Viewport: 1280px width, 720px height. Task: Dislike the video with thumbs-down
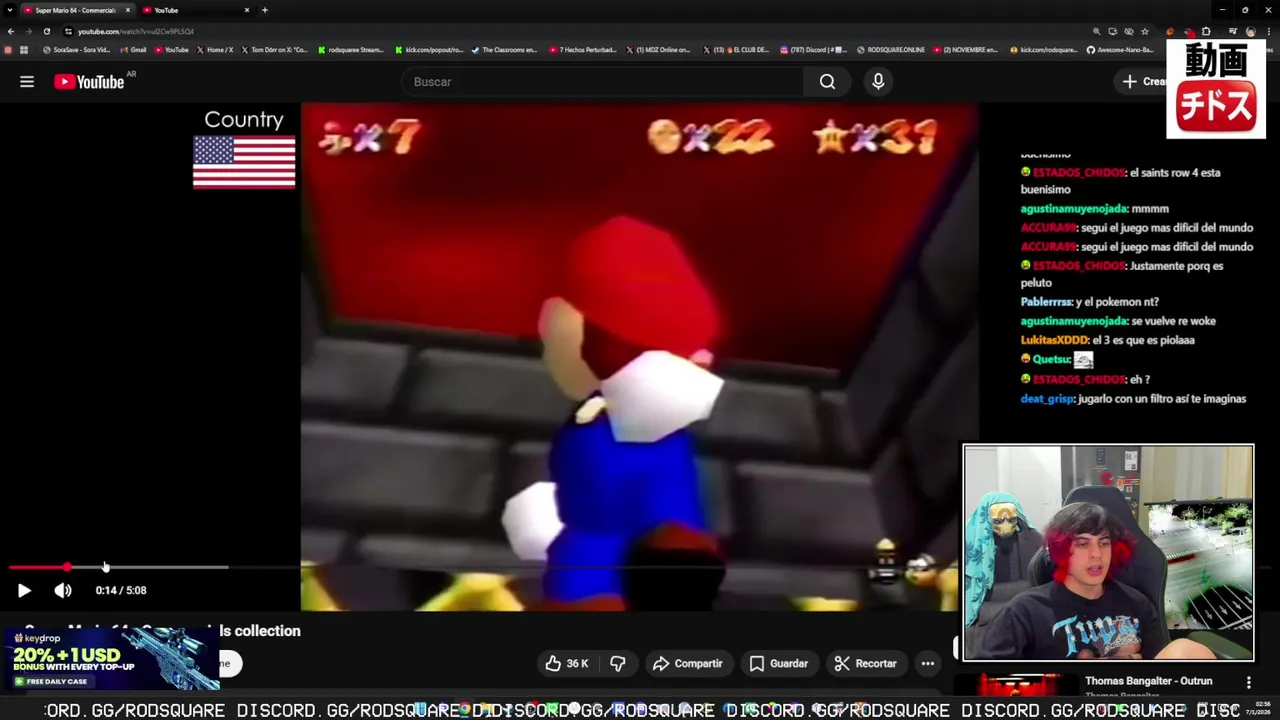tap(618, 664)
